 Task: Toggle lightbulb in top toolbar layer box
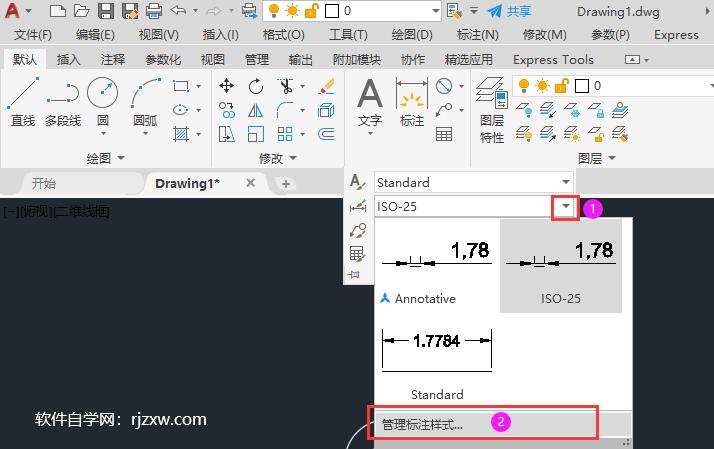click(x=274, y=10)
